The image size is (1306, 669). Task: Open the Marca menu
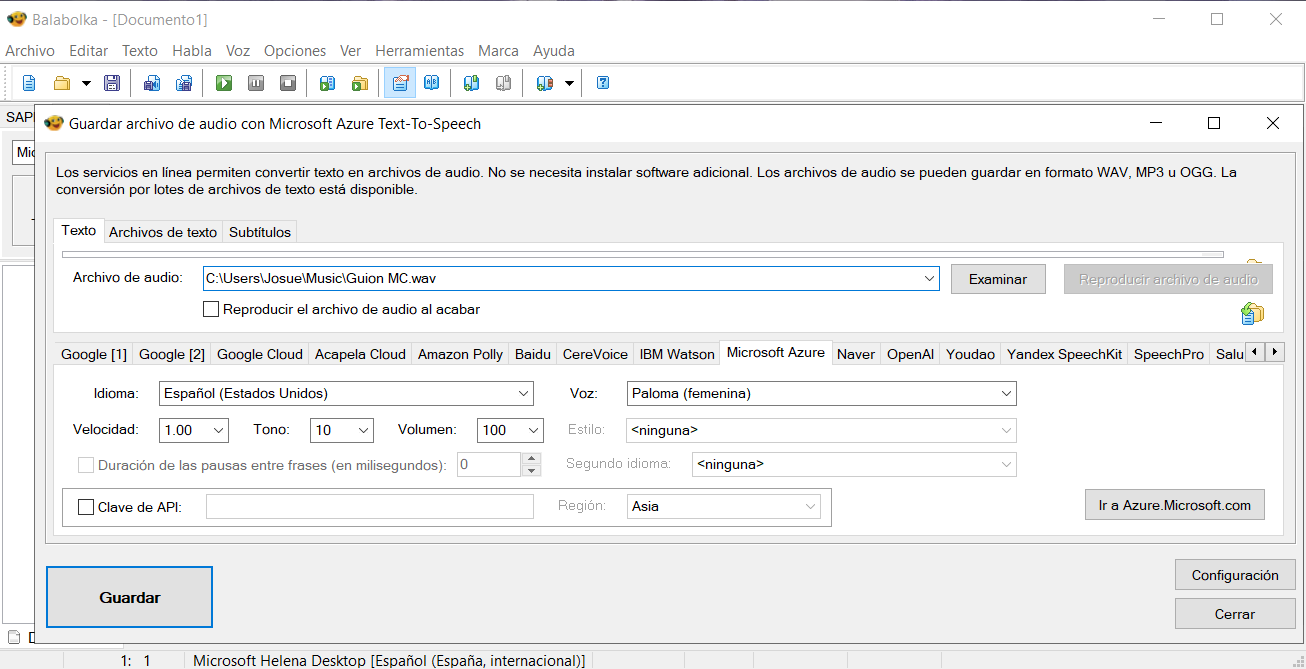point(498,51)
